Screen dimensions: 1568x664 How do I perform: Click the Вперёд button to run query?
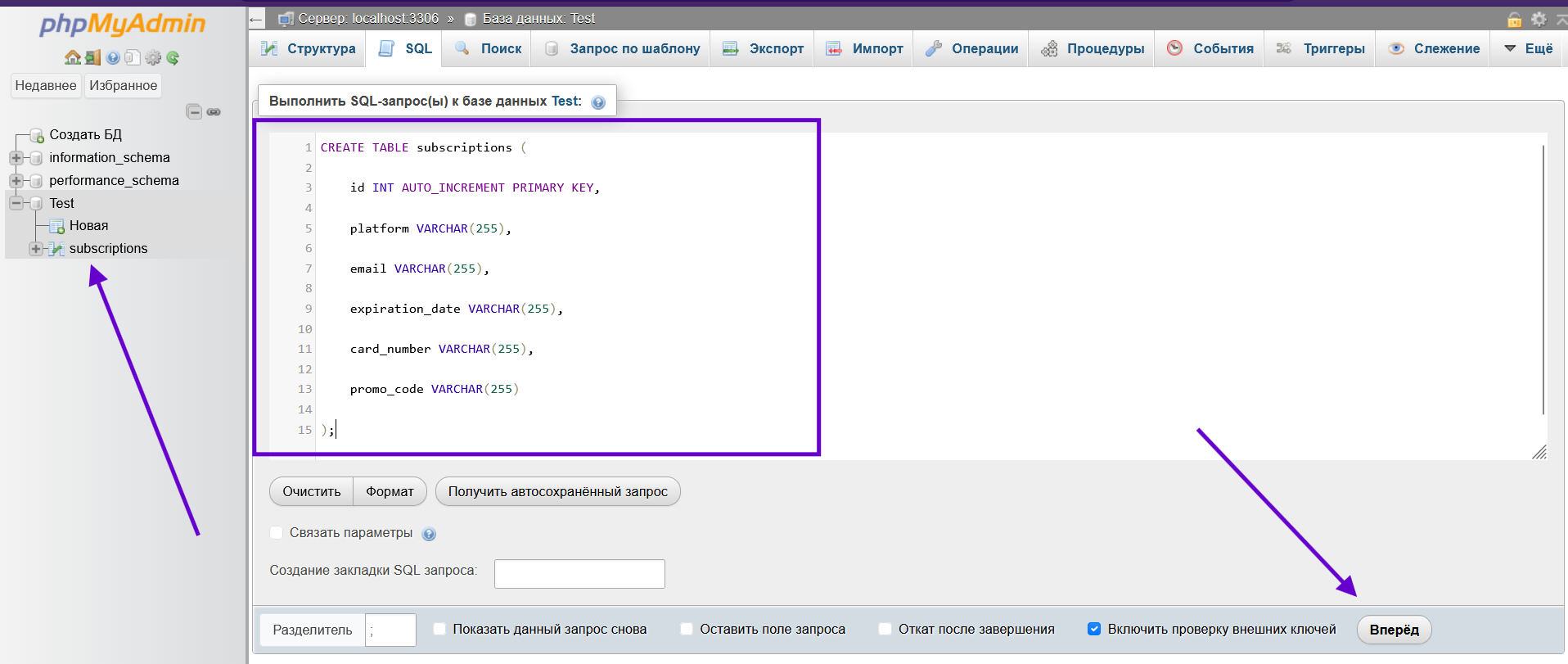point(1395,630)
